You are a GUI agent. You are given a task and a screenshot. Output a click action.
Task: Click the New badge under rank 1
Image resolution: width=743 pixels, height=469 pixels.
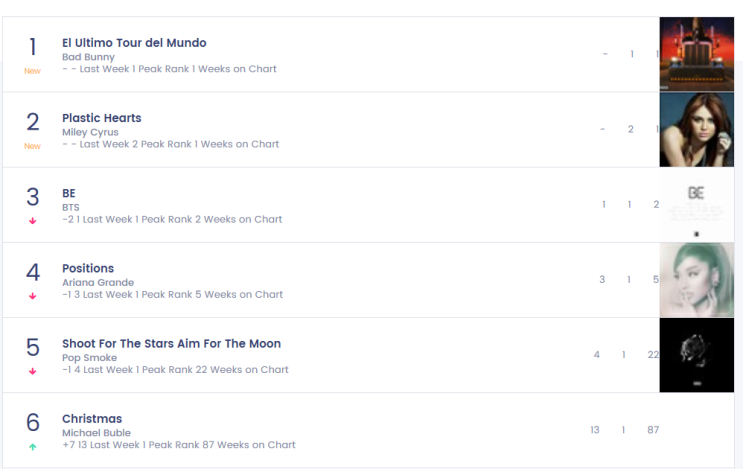coord(32,71)
